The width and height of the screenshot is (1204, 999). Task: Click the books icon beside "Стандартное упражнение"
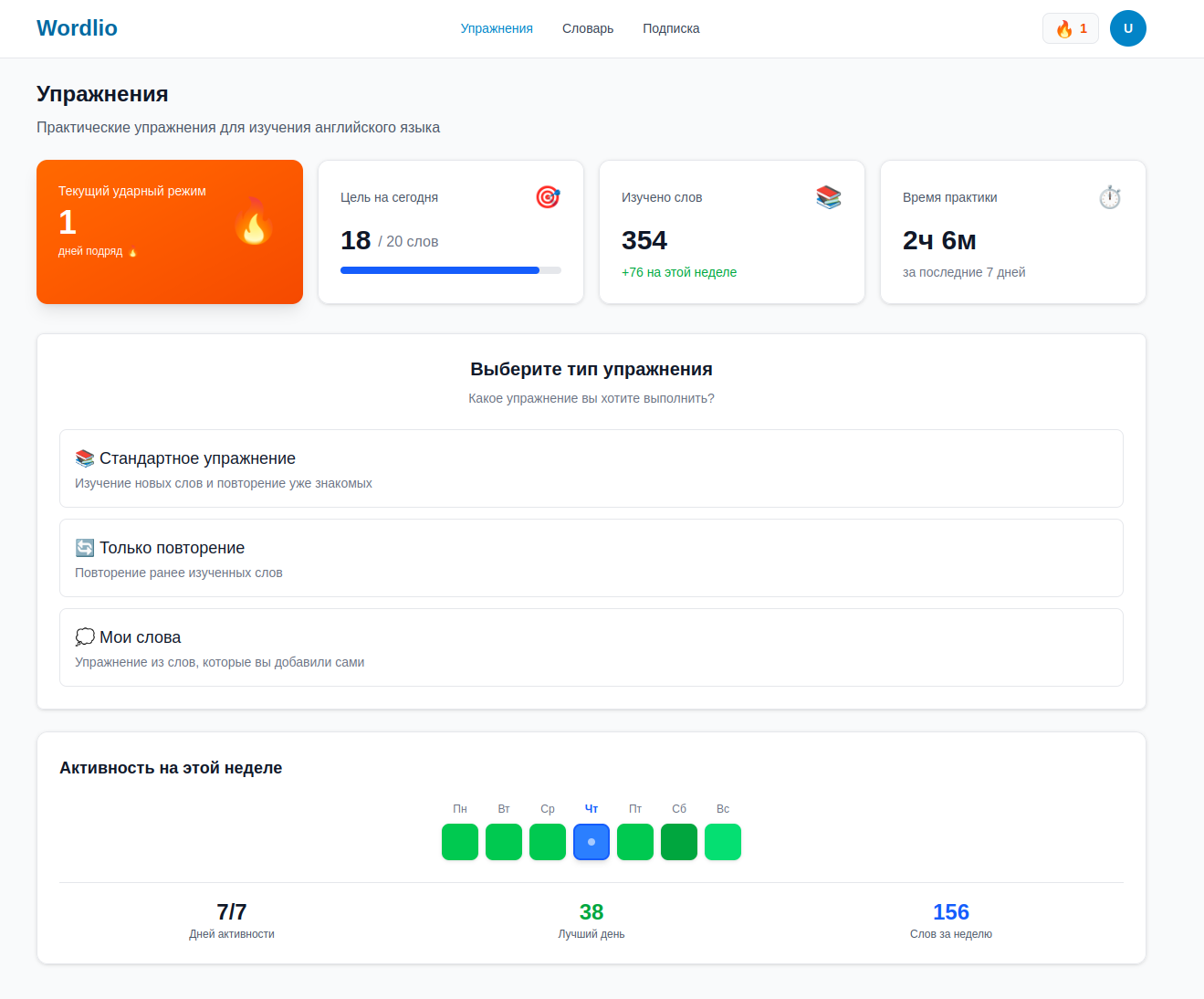pos(84,457)
